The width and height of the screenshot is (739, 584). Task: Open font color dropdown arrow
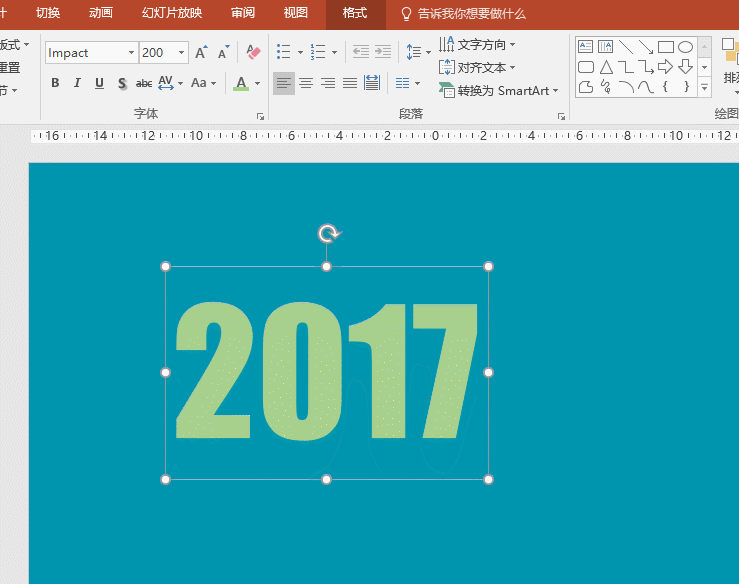tap(257, 84)
